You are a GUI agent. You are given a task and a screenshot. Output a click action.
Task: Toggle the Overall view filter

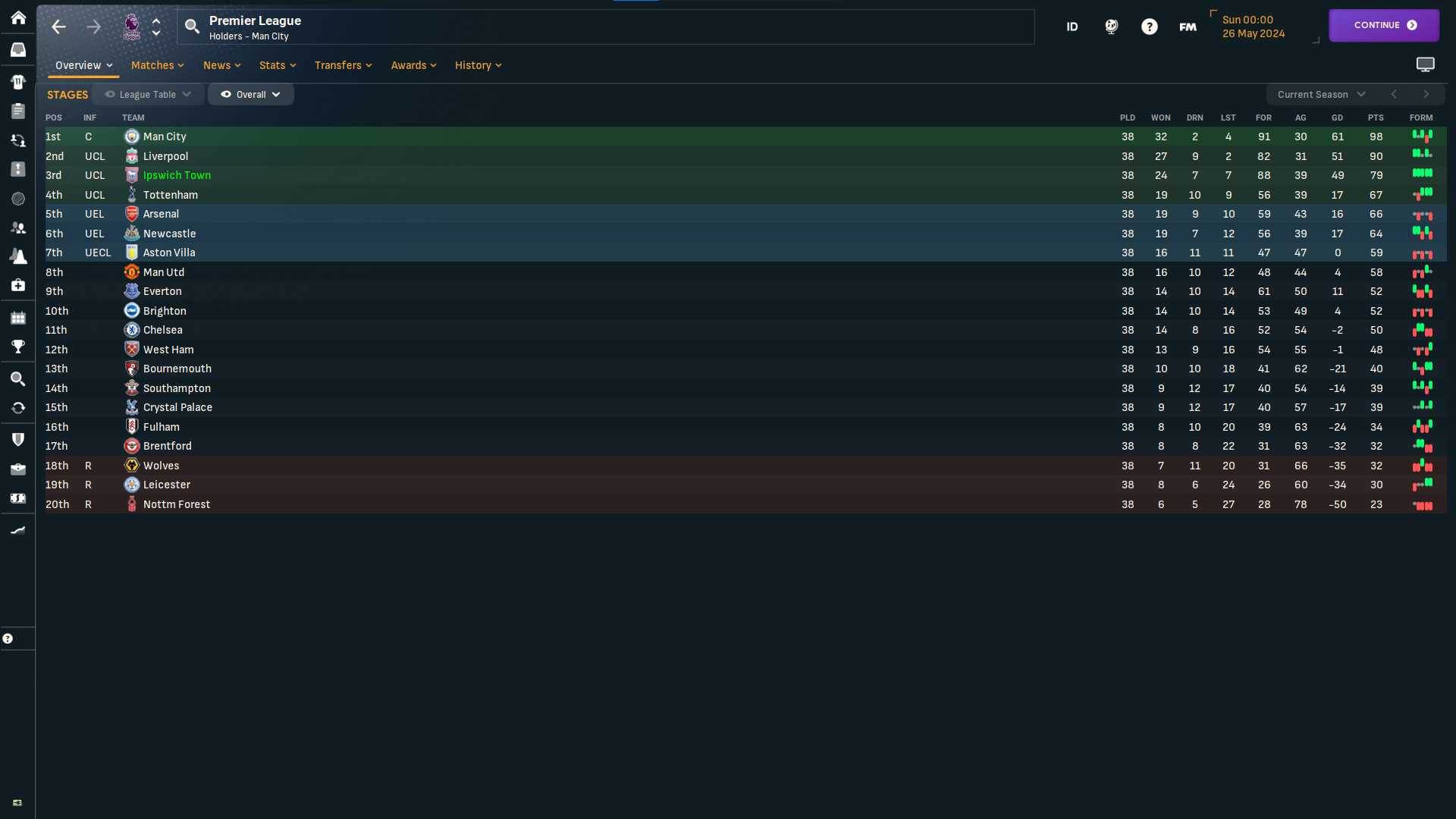point(249,94)
